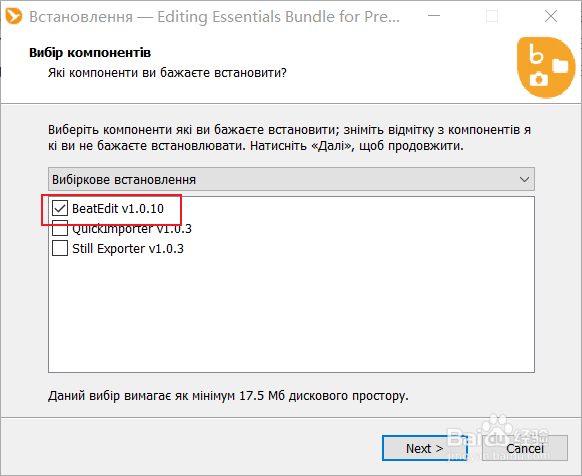Click the Встановлення window title text
This screenshot has height=476, width=582.
(x=81, y=17)
